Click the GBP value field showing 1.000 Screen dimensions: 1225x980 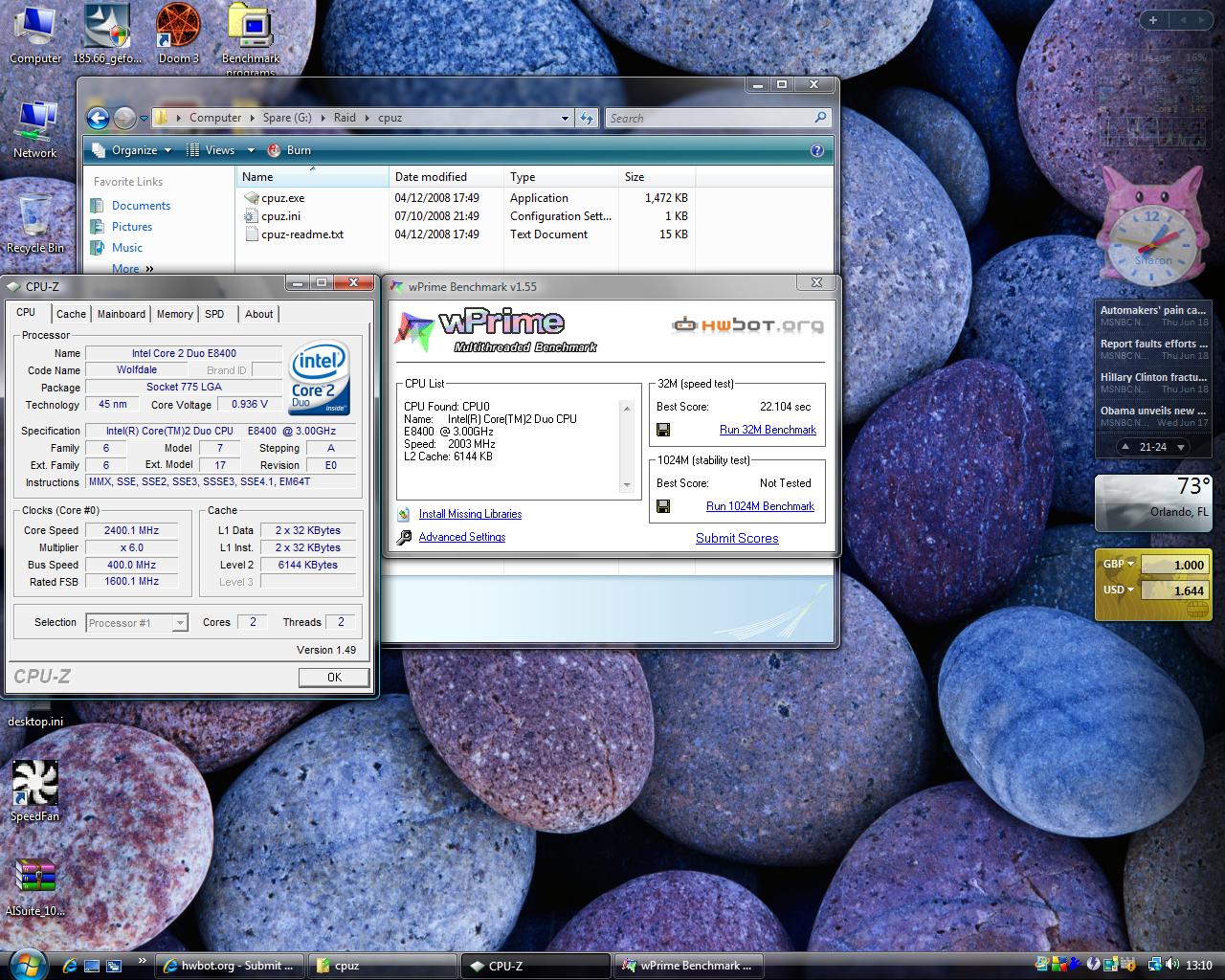coord(1174,565)
